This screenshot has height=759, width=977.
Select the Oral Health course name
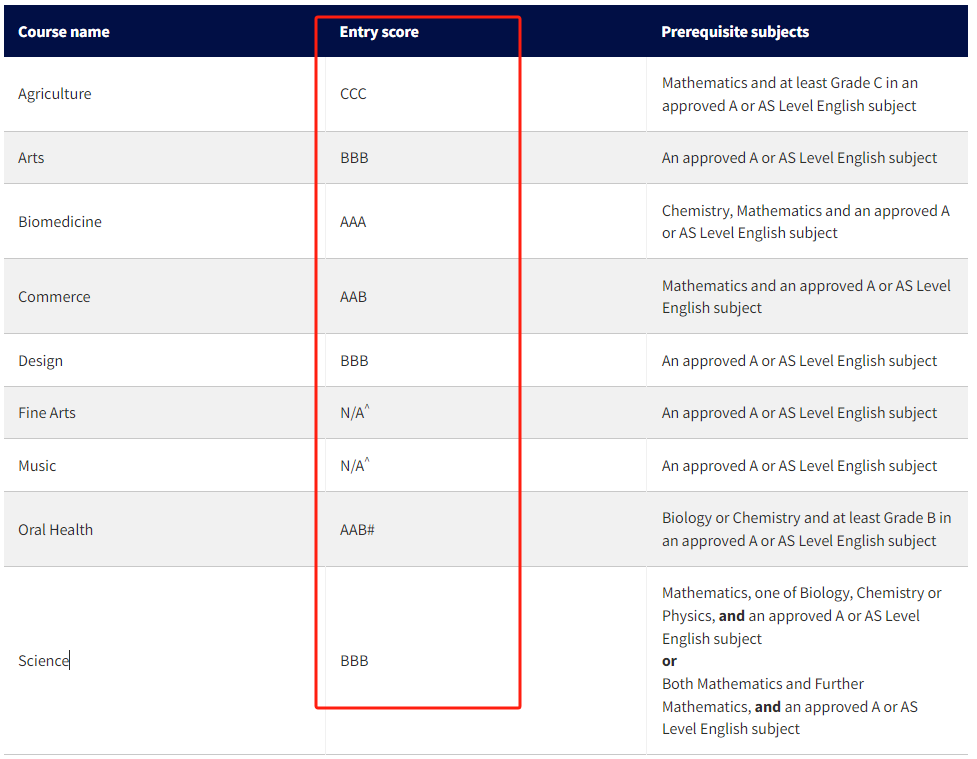(x=55, y=530)
